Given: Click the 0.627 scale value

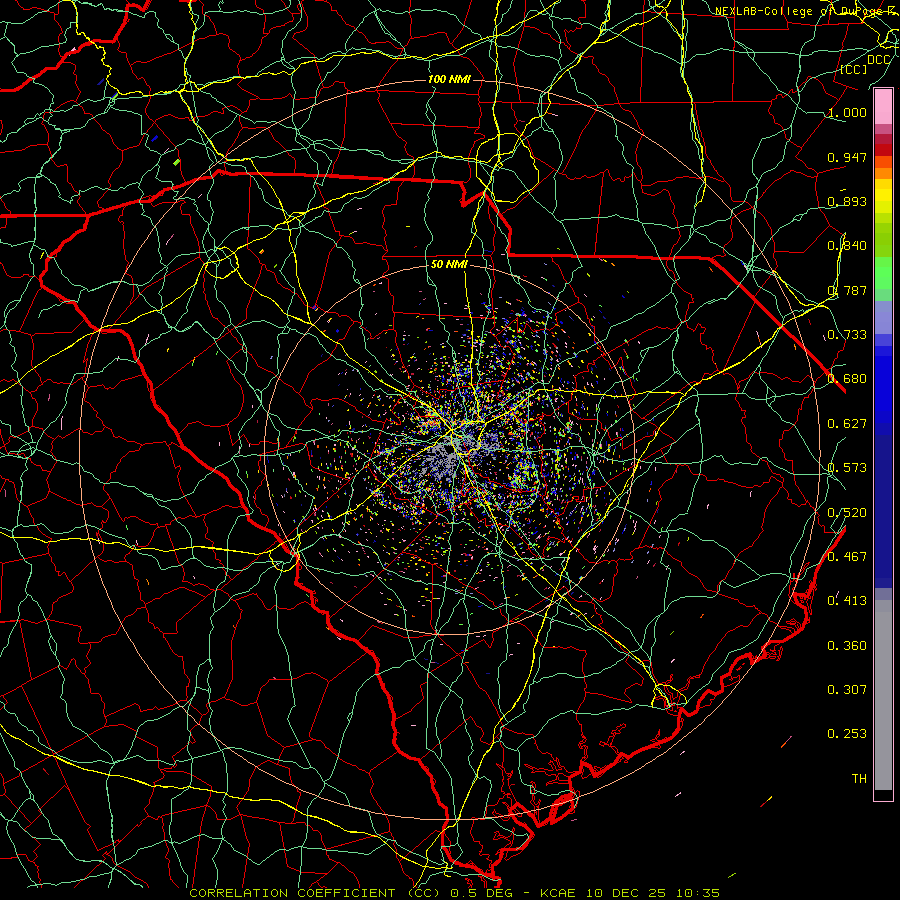Looking at the screenshot, I should point(847,424).
